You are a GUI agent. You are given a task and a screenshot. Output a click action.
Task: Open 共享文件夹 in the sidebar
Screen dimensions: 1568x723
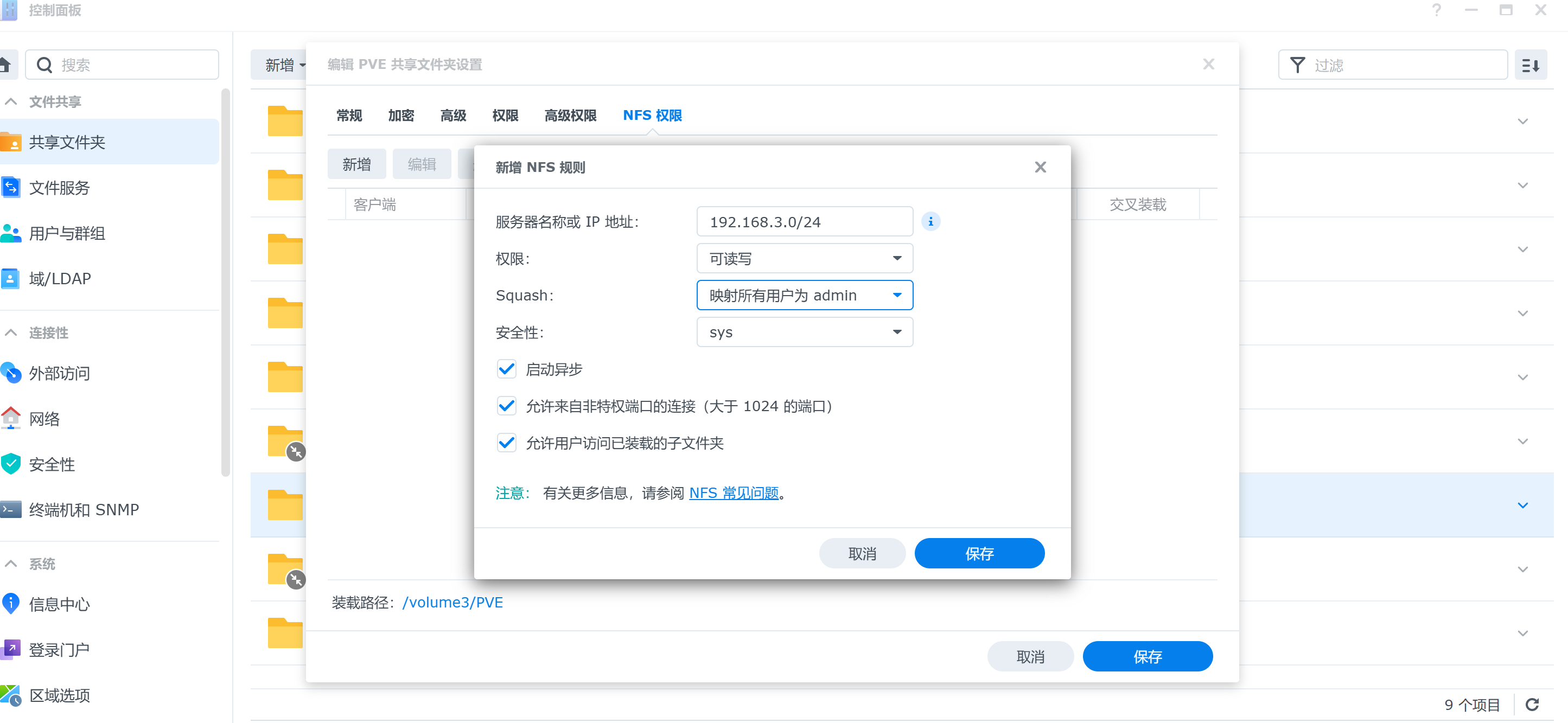click(x=110, y=142)
